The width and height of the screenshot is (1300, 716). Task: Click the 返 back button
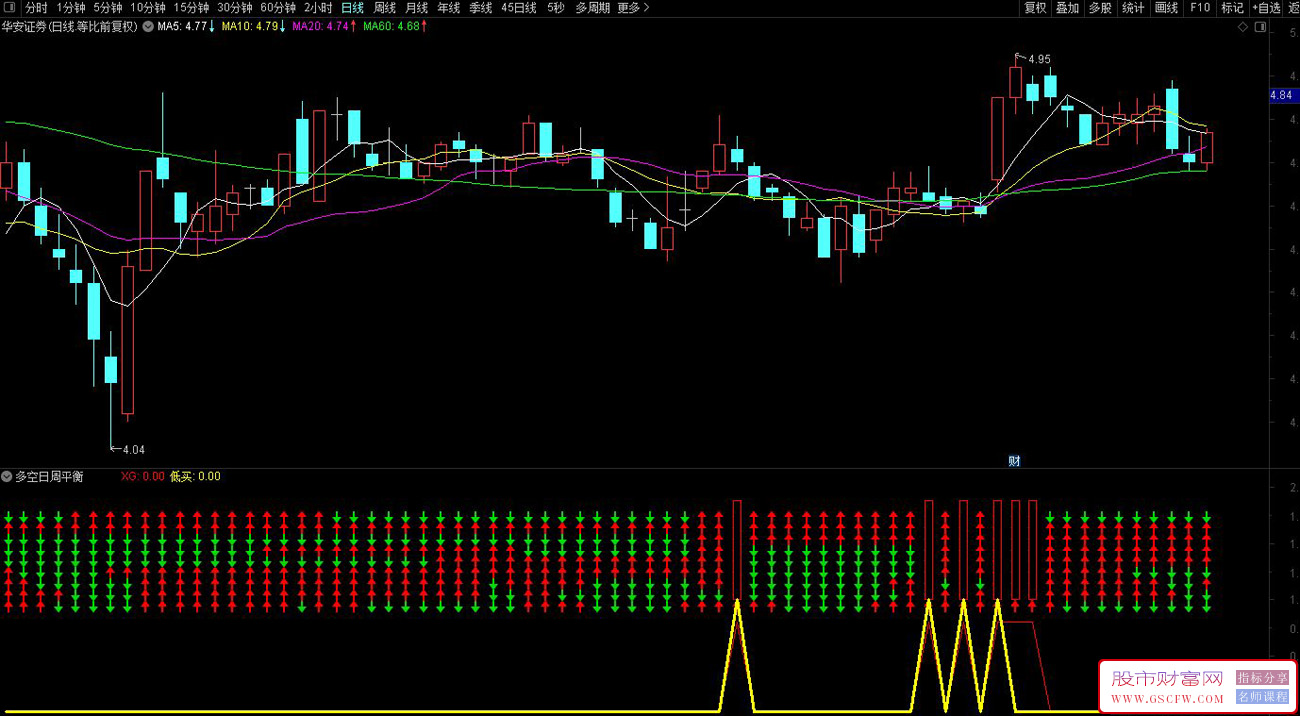coord(1294,8)
